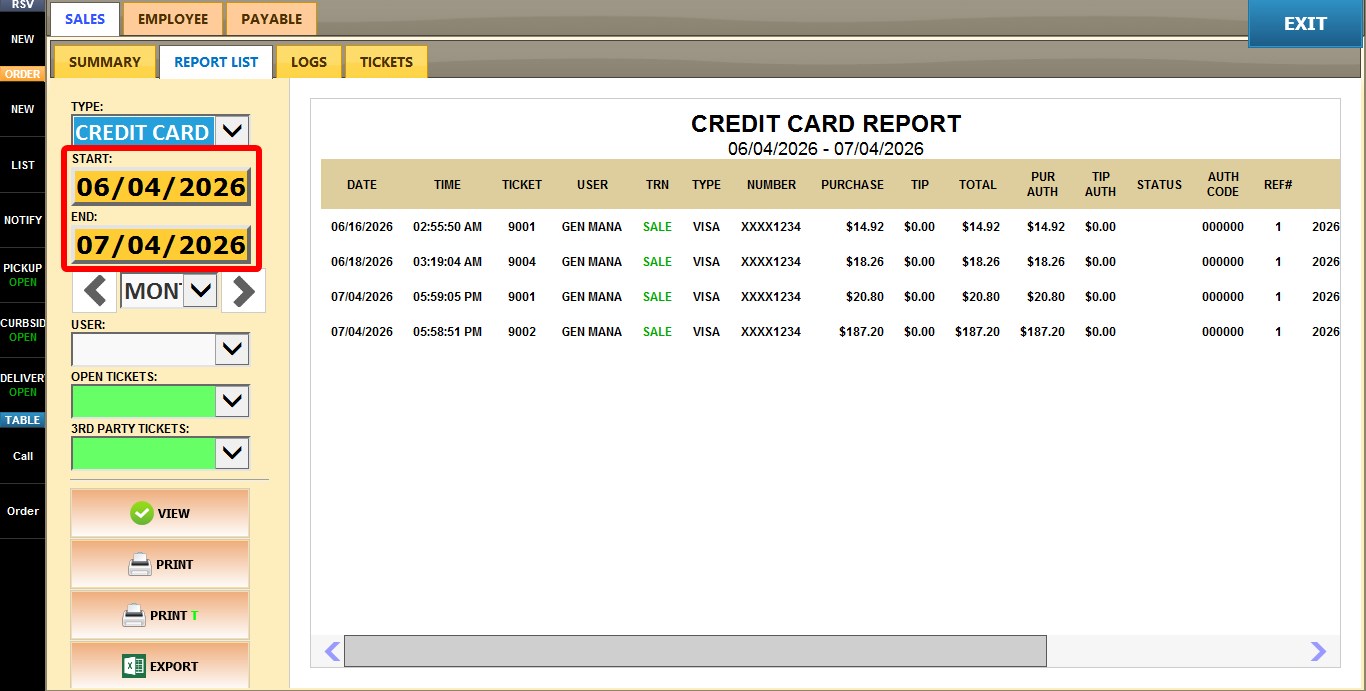Click the AUTH CODE column header
The height and width of the screenshot is (691, 1366).
tap(1223, 185)
